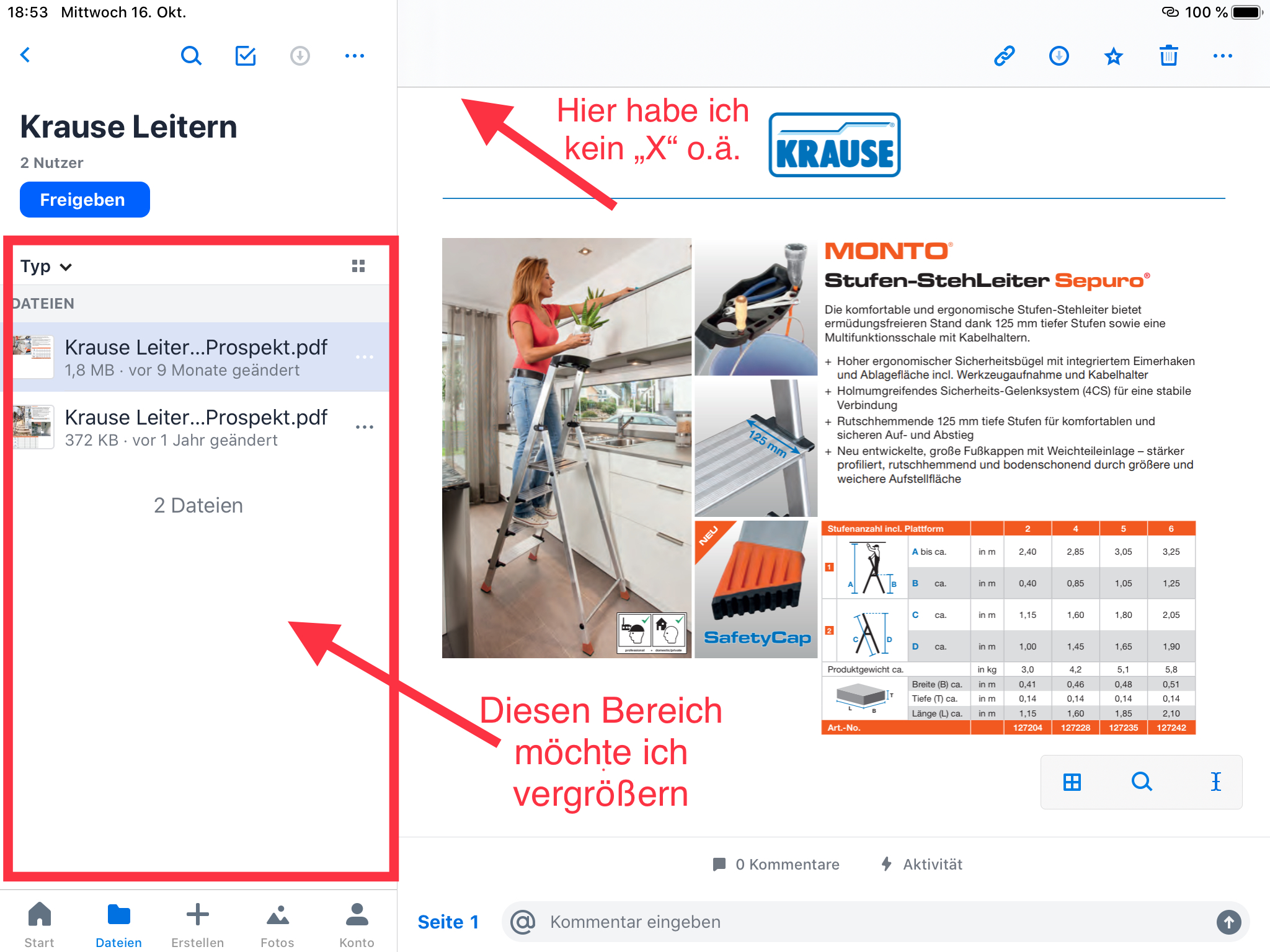Tap the 2 Nutzer label
This screenshot has width=1270, height=952.
[x=51, y=163]
